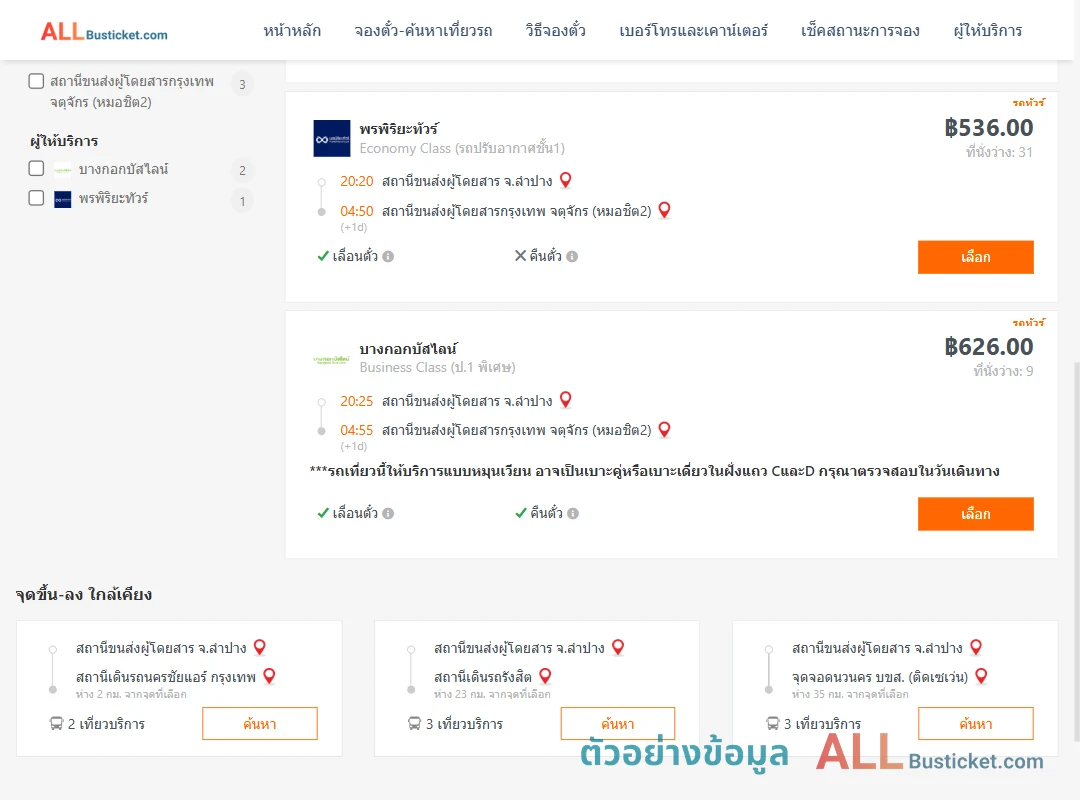Click the 20:20 departure time
1080x800 pixels.
click(356, 181)
